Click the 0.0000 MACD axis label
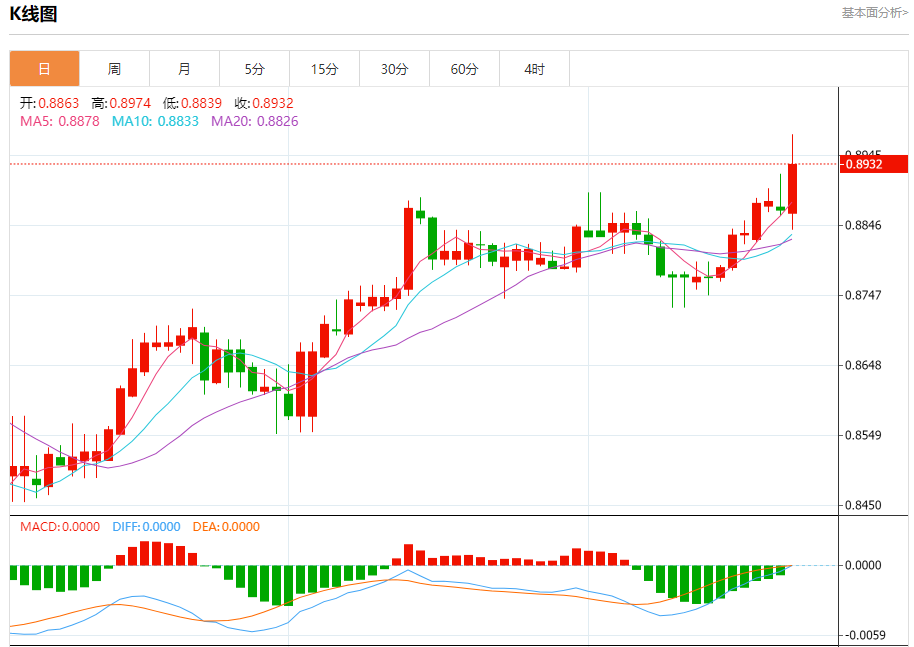 [863, 565]
